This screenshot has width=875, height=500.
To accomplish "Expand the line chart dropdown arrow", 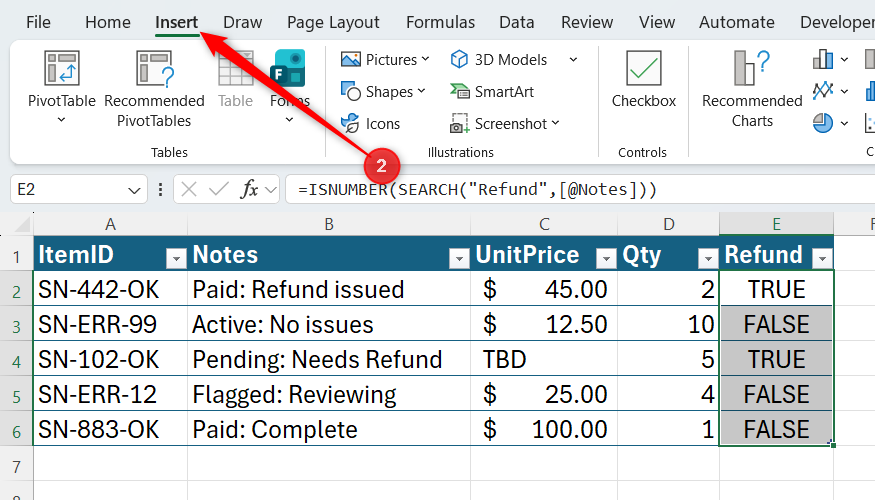I will (x=844, y=91).
